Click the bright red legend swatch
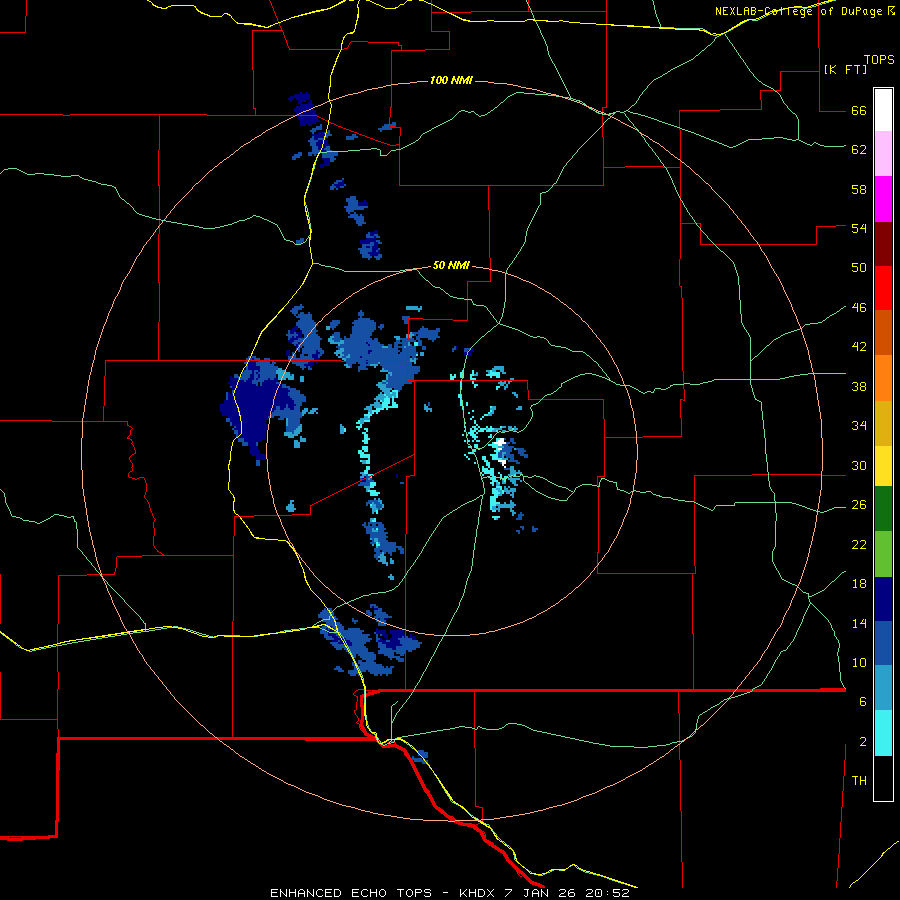Image resolution: width=900 pixels, height=900 pixels. (883, 288)
